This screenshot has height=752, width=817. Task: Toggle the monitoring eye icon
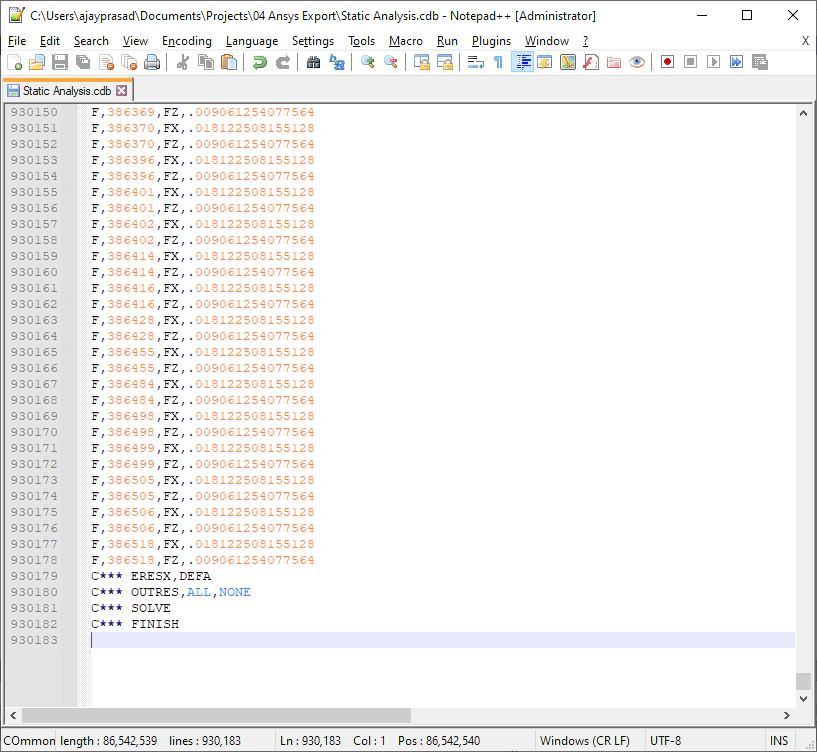pyautogui.click(x=637, y=62)
